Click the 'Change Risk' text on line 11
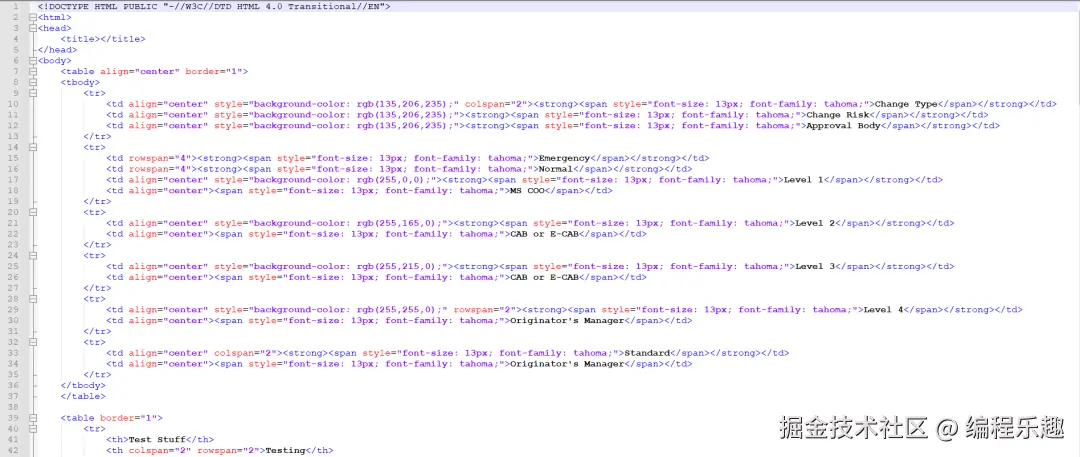This screenshot has height=457, width=1080. (838, 115)
